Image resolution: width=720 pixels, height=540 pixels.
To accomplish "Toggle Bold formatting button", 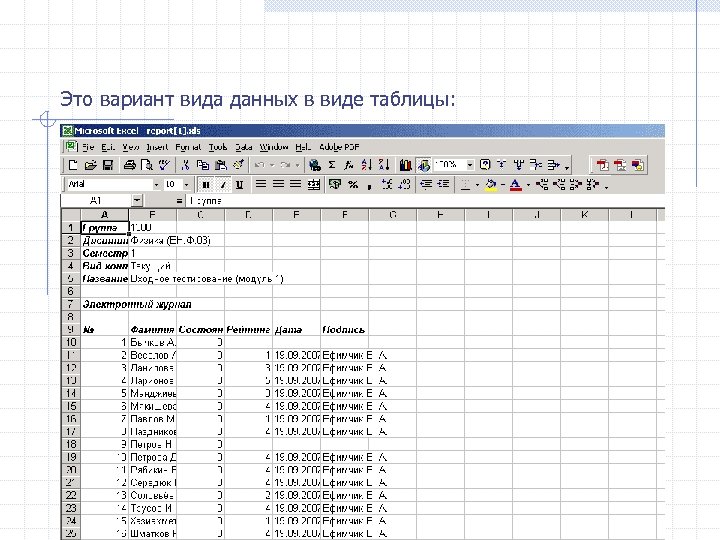I will click(x=206, y=185).
